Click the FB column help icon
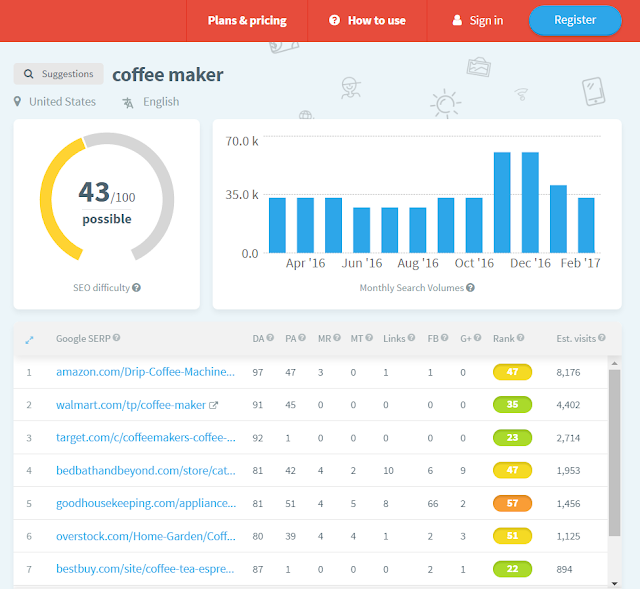This screenshot has height=589, width=640. 444,338
